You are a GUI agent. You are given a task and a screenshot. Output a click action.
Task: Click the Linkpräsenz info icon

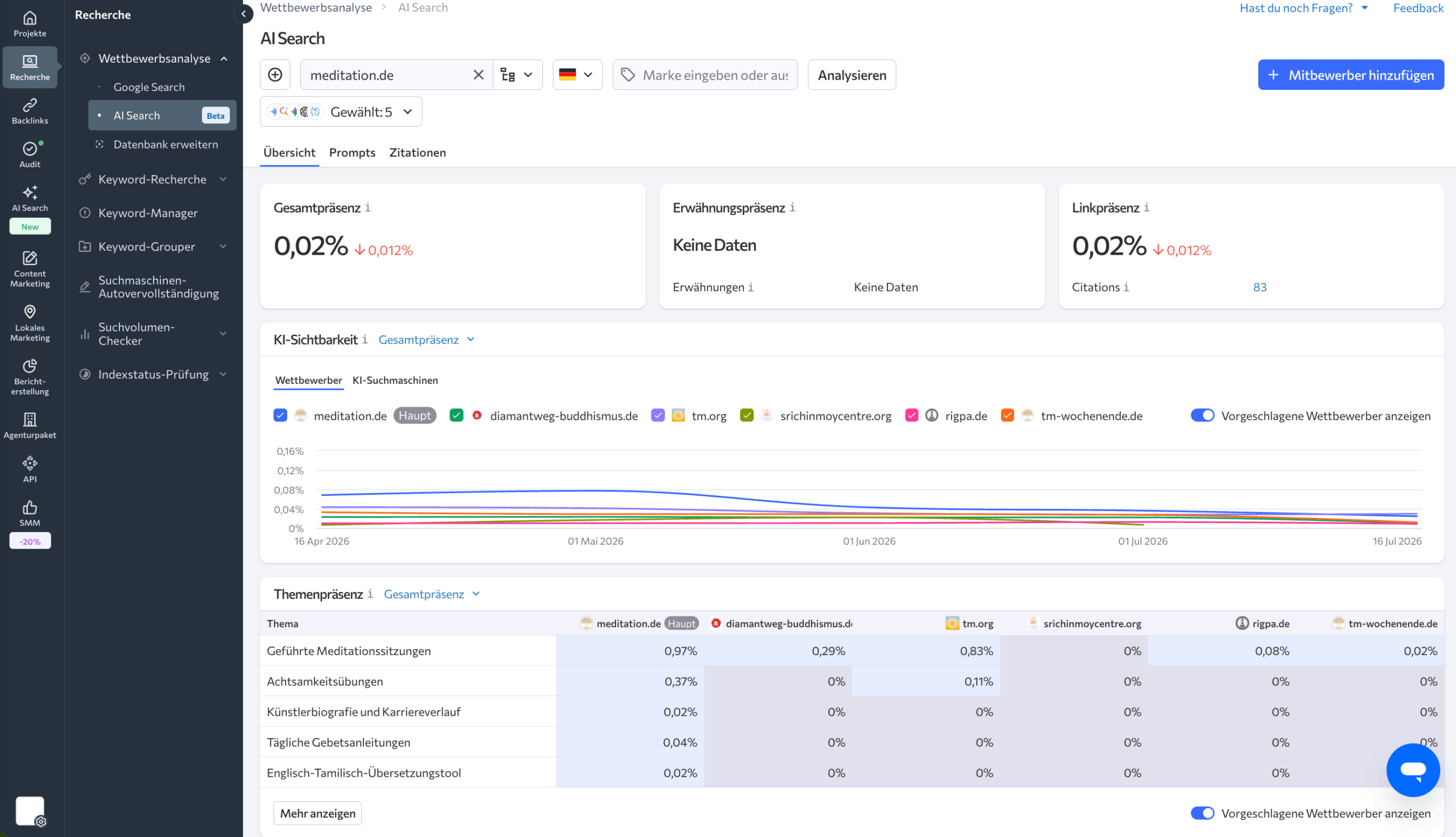[1146, 208]
